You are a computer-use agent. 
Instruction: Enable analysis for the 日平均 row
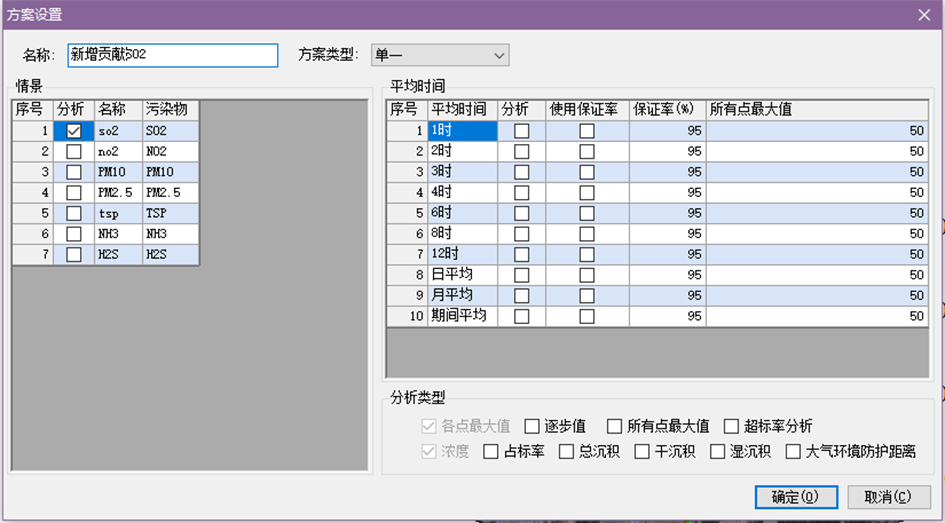[x=521, y=275]
